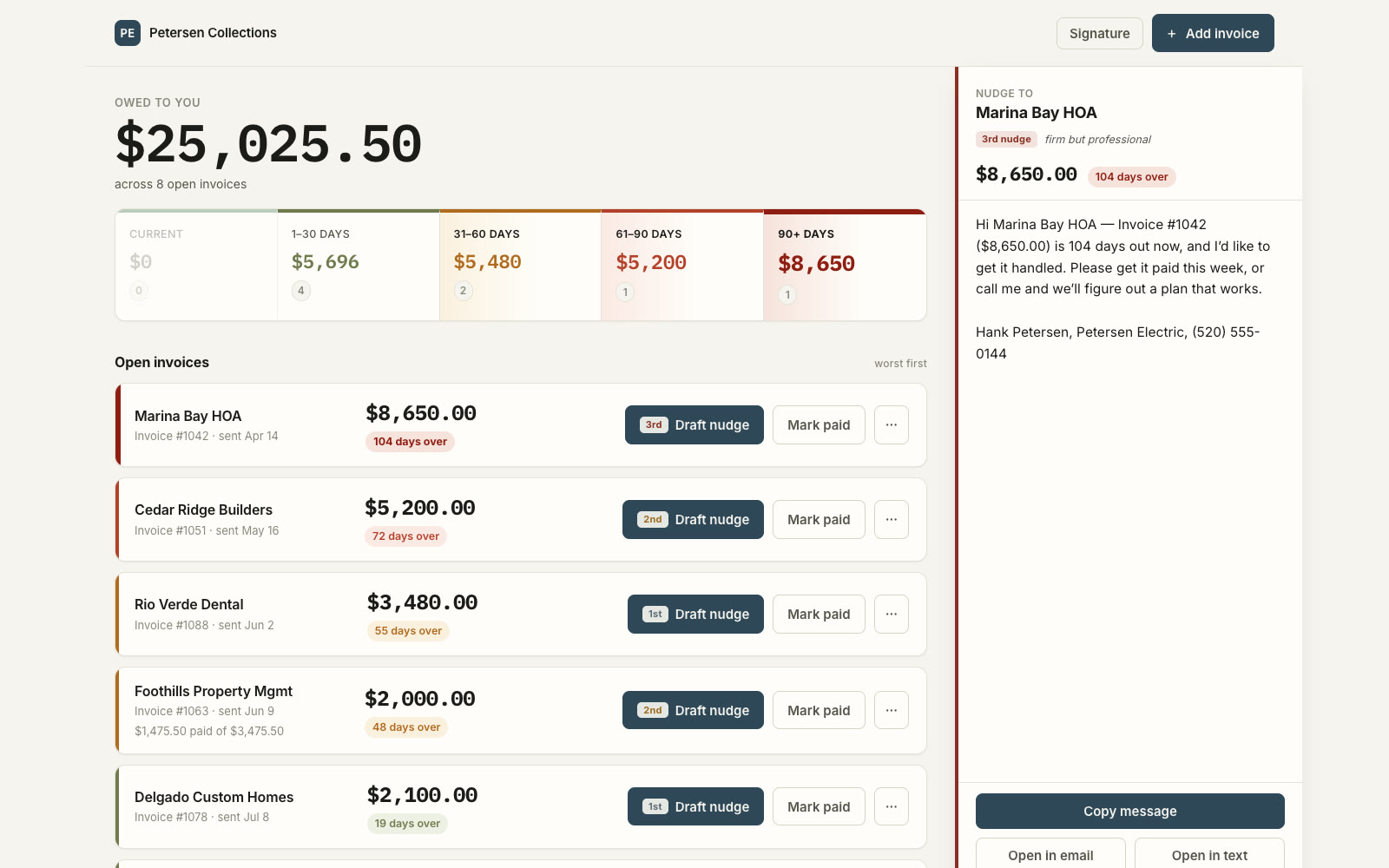Draft 1st nudge for Rio Verde Dental

695,615
